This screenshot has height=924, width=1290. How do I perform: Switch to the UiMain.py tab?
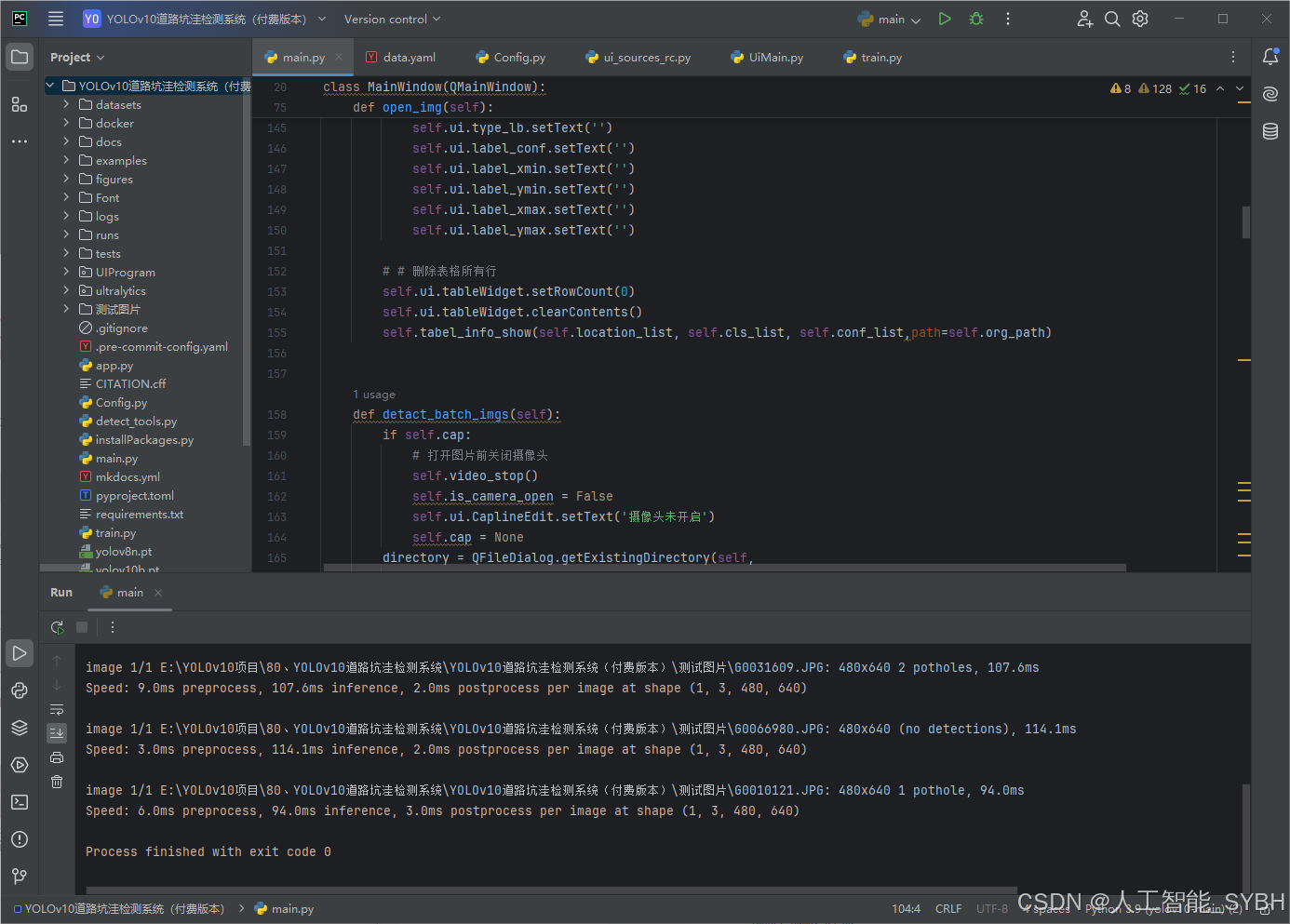pos(767,57)
